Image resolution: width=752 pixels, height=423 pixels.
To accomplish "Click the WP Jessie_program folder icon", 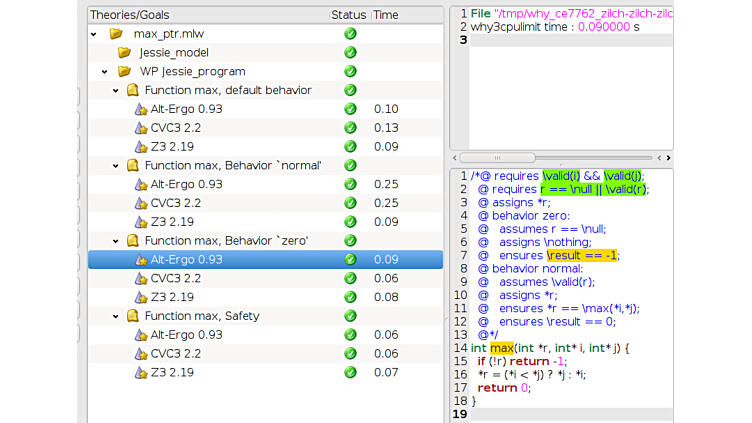I will [x=125, y=71].
